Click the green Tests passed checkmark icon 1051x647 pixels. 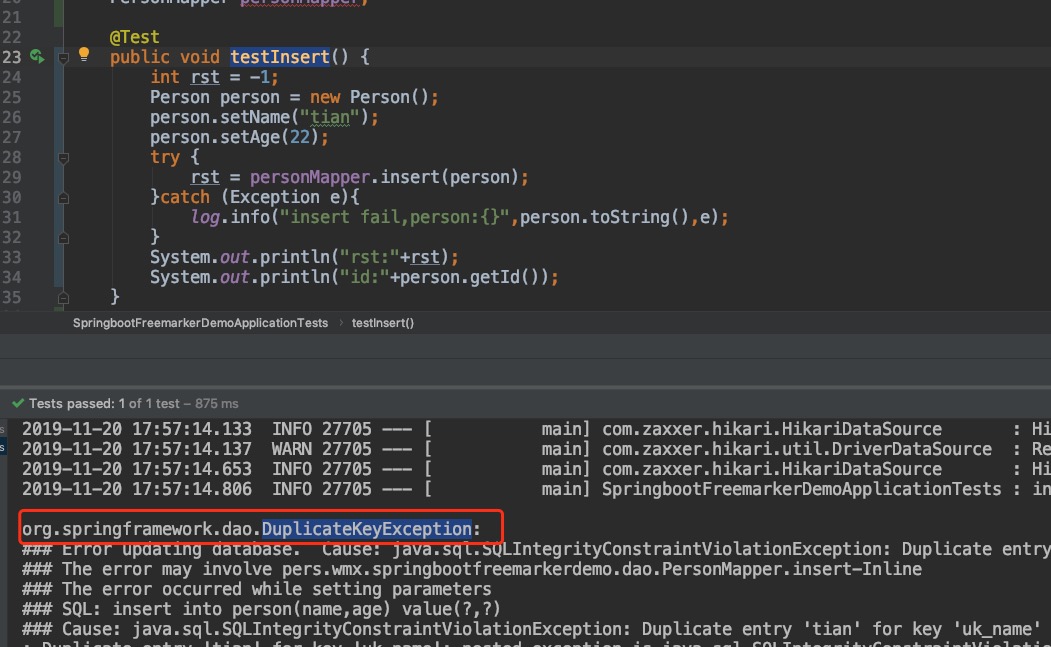[x=17, y=403]
